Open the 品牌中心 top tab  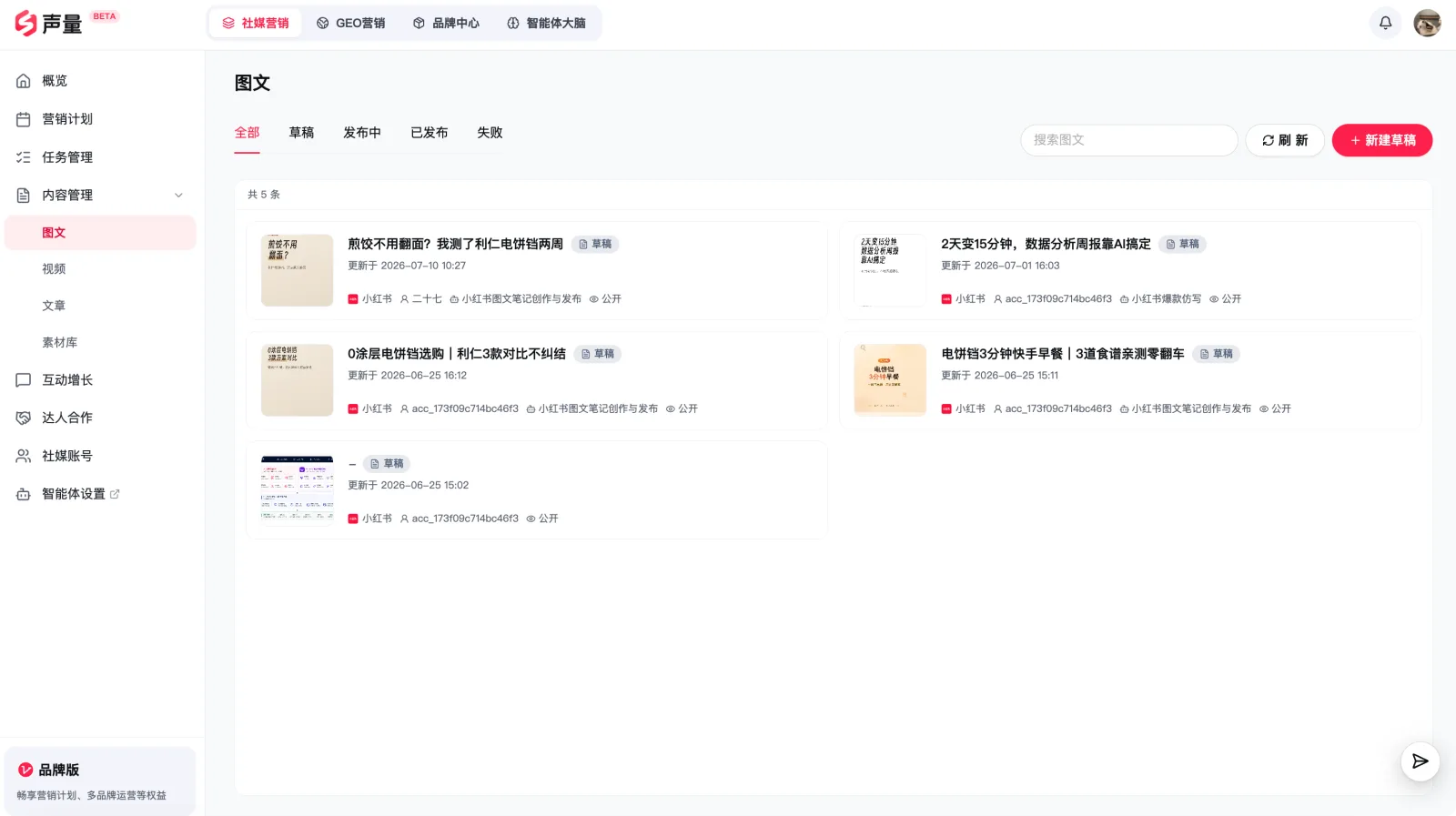pos(446,23)
